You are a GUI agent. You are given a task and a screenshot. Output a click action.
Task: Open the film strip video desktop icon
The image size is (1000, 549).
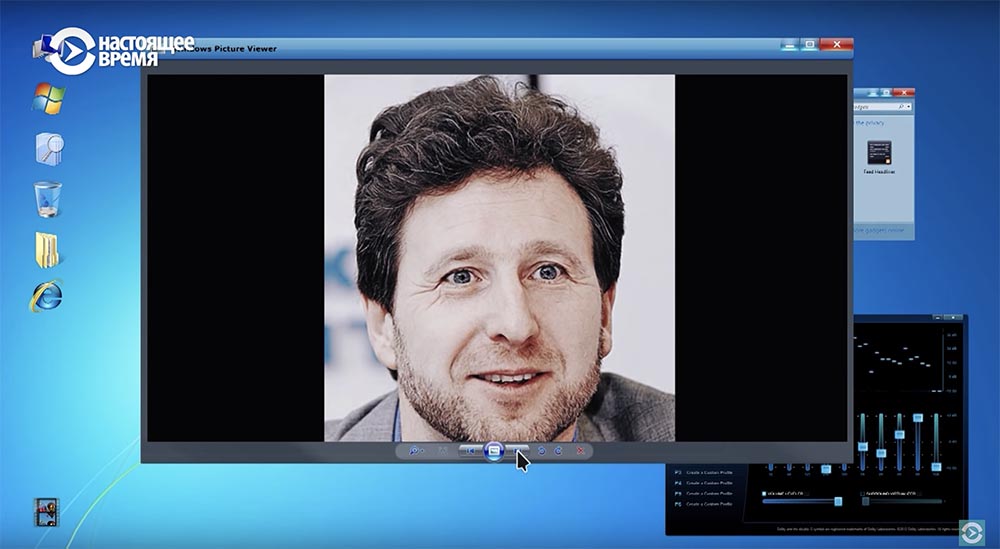[x=46, y=512]
